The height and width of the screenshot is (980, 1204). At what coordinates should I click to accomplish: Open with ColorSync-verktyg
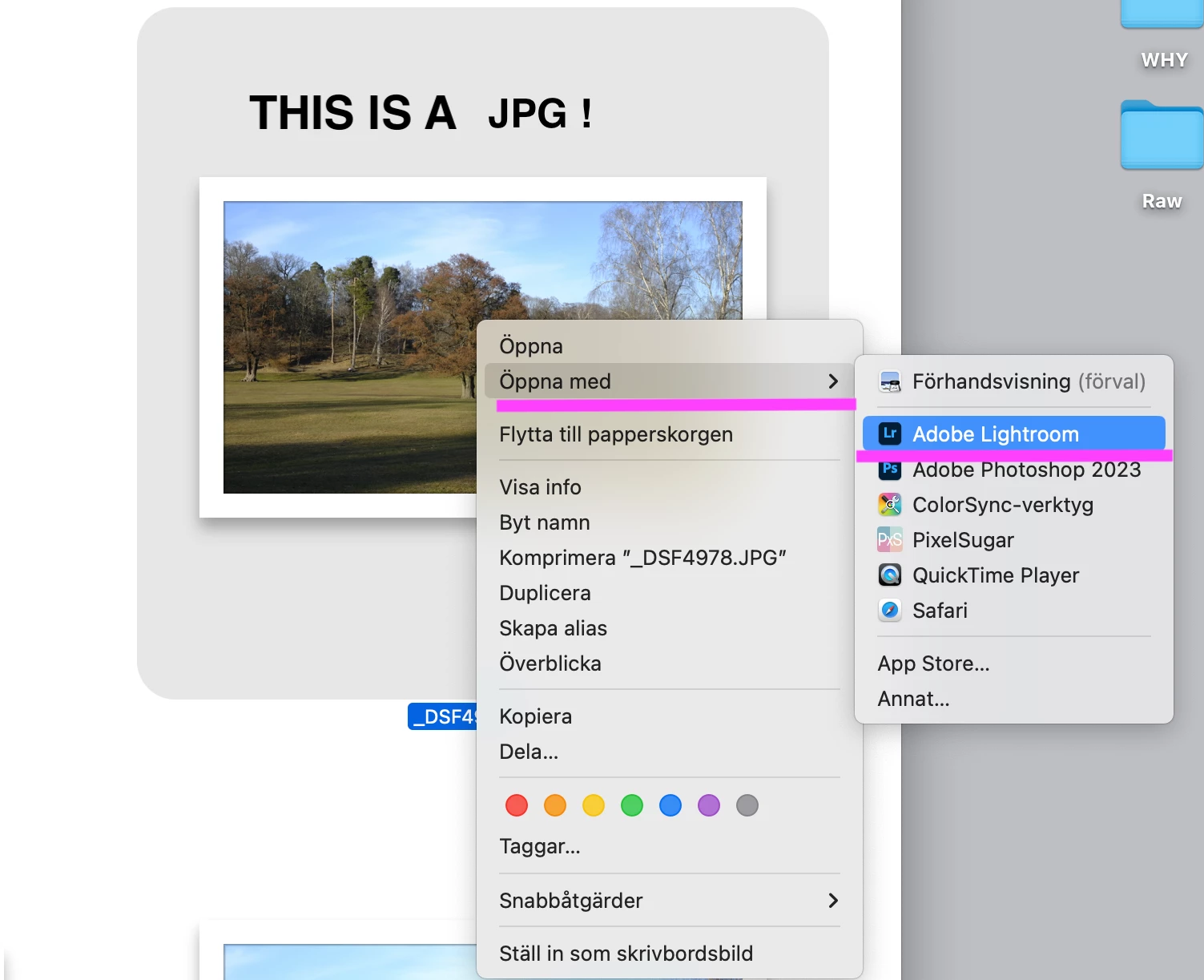pos(1014,505)
